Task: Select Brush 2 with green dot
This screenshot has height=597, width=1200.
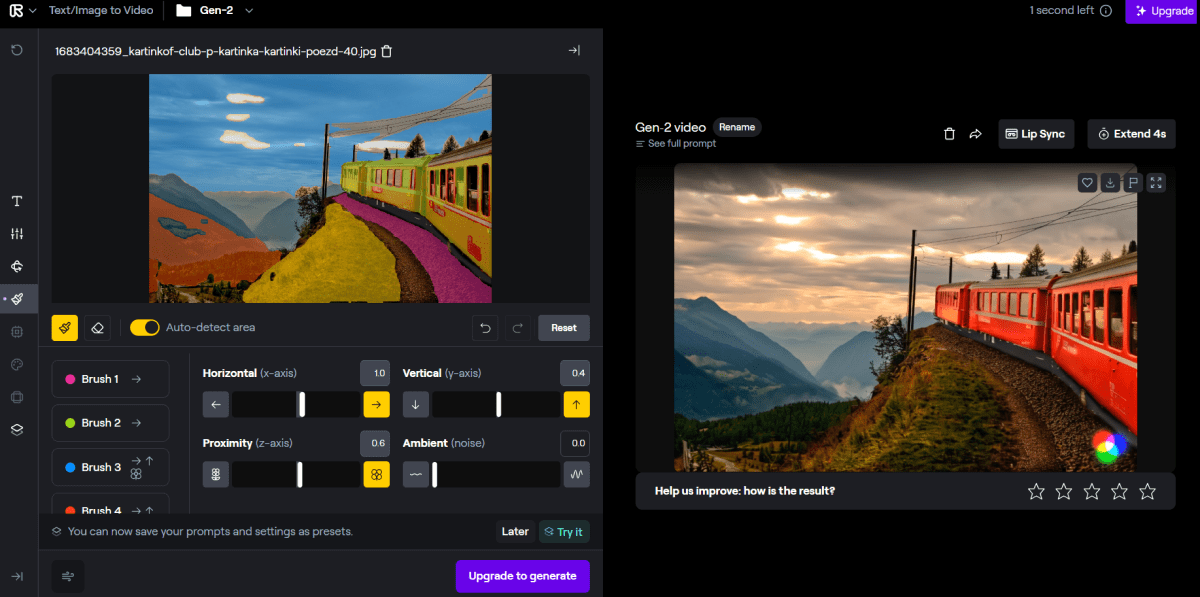Action: click(110, 423)
